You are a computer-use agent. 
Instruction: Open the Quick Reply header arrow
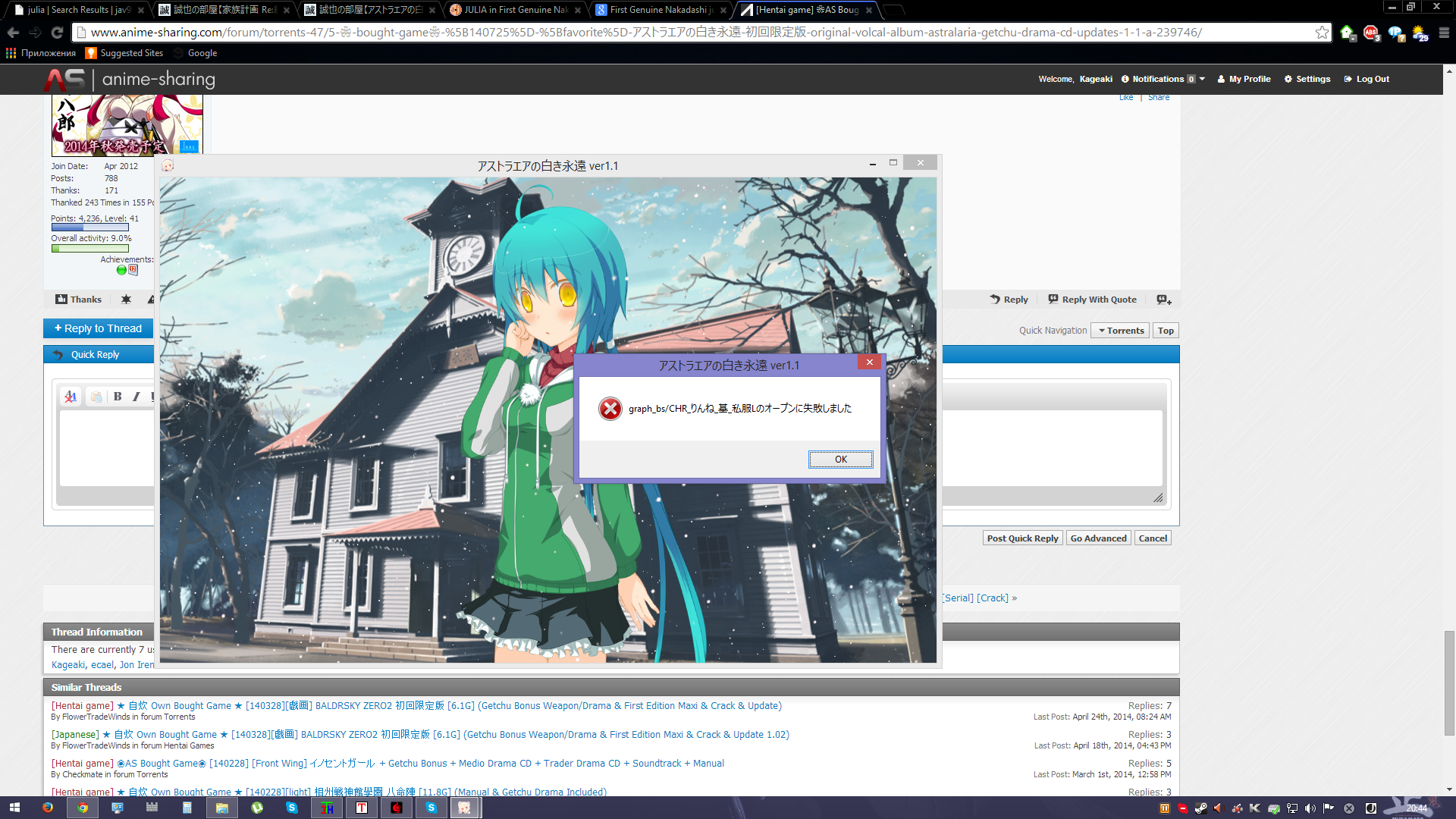pos(58,355)
